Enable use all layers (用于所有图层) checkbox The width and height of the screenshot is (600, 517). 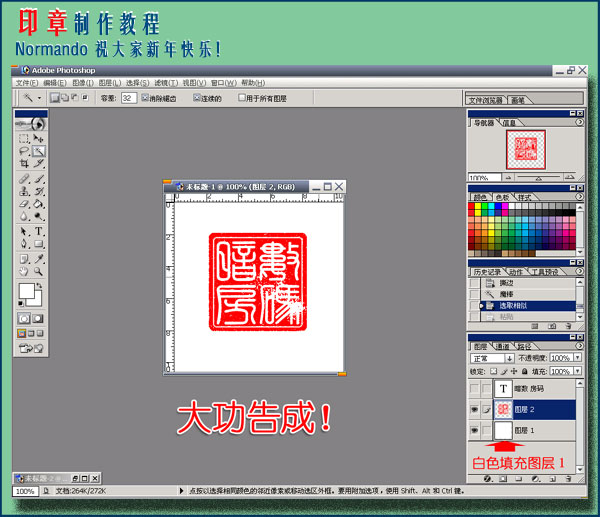pos(241,98)
